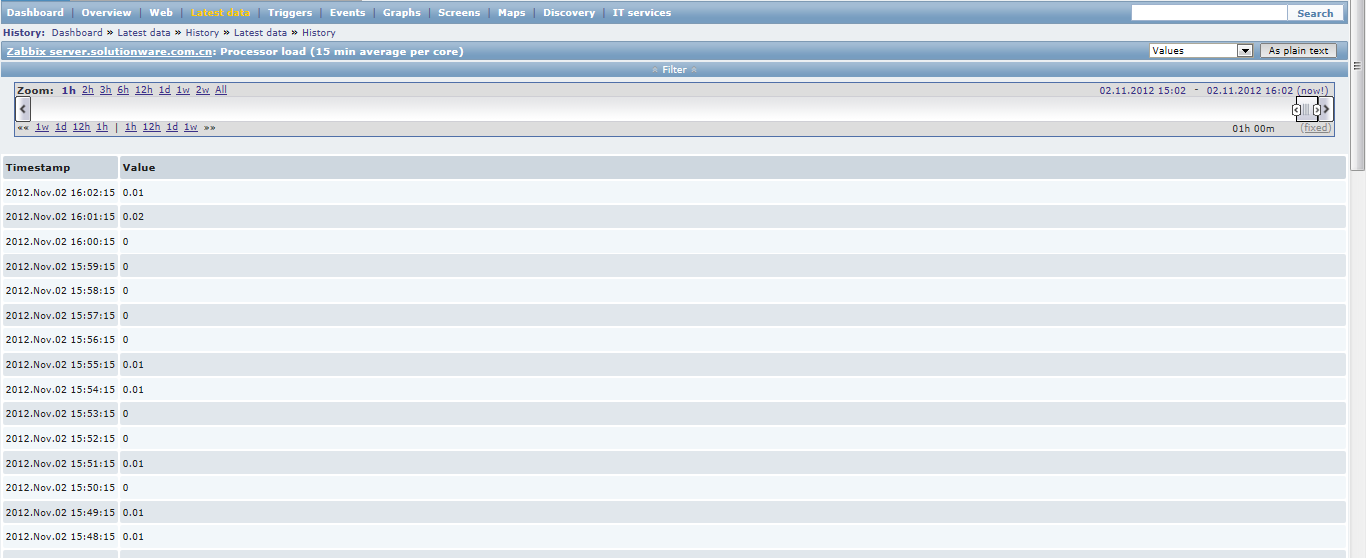
Task: Open the Events menu
Action: pyautogui.click(x=348, y=13)
